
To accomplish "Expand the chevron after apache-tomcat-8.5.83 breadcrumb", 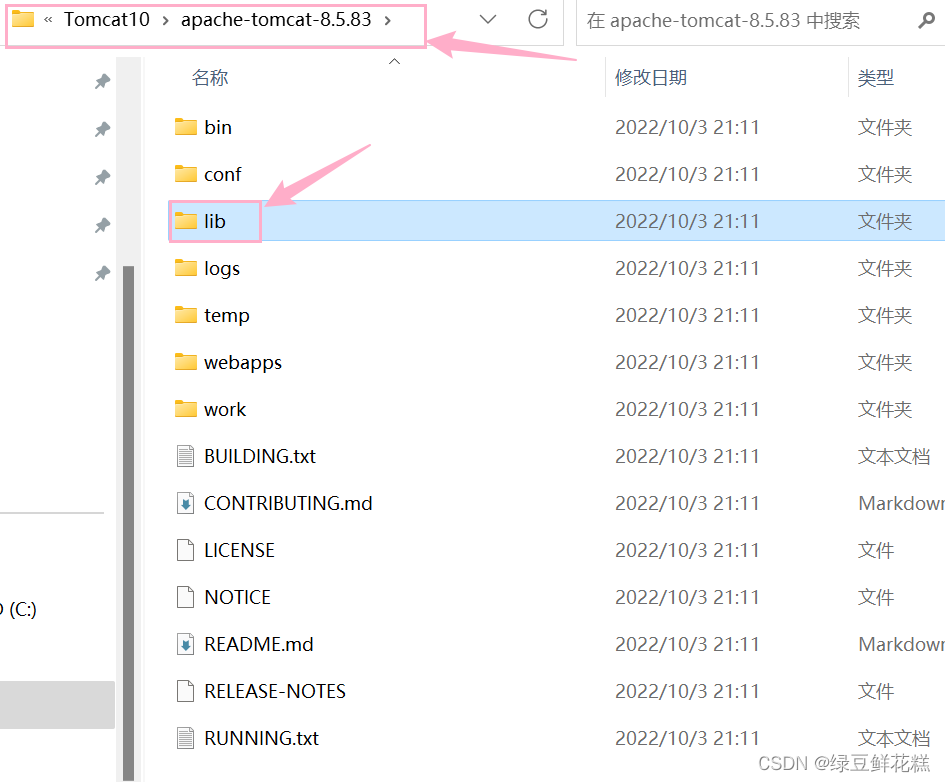I will coord(388,20).
